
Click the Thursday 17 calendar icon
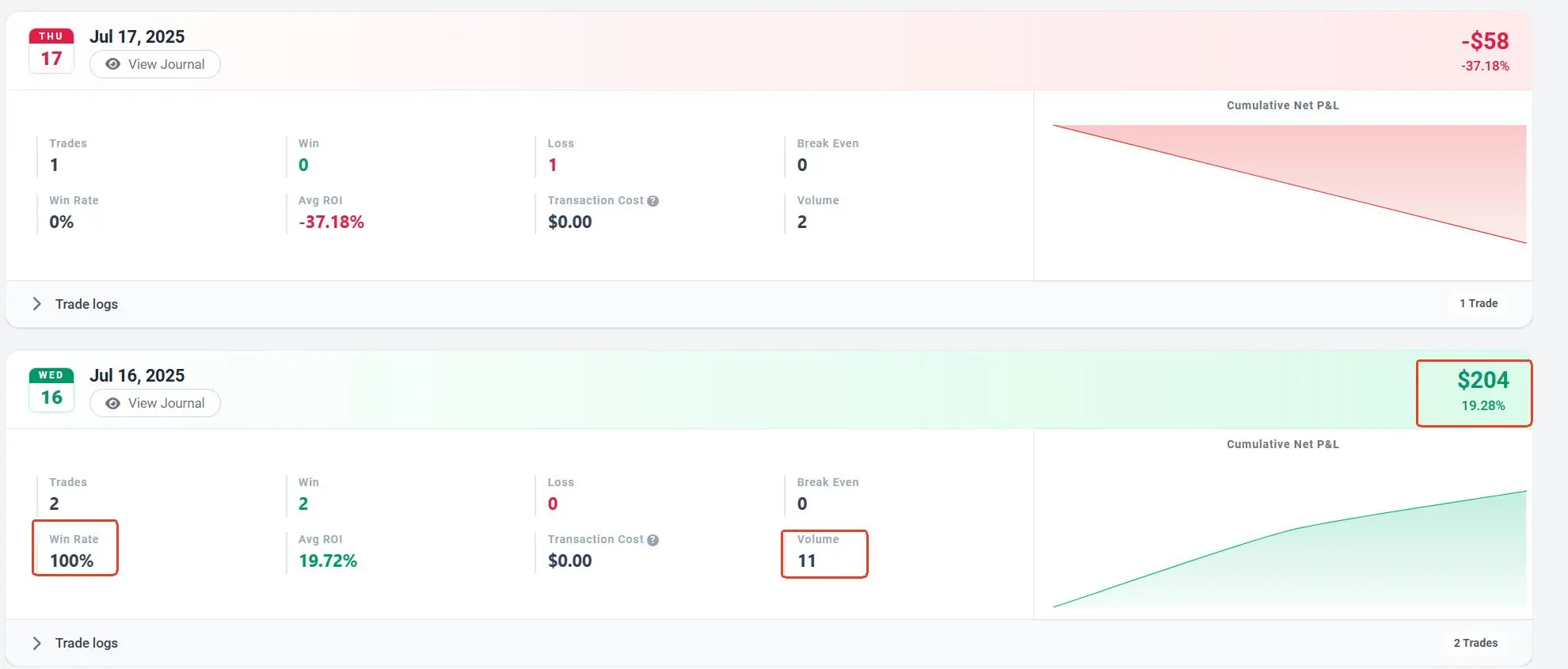pyautogui.click(x=51, y=51)
